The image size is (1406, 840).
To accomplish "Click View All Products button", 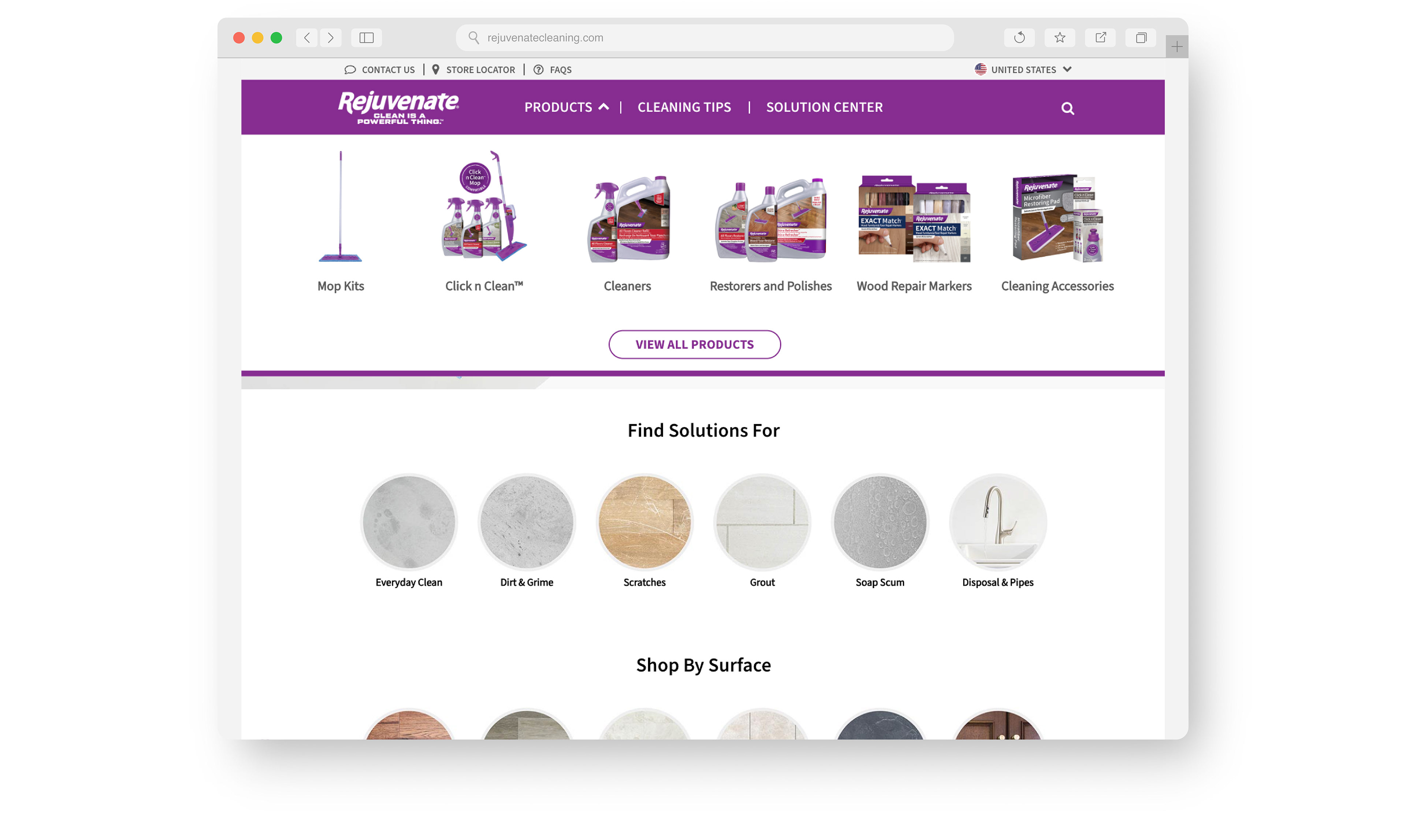I will coord(695,344).
